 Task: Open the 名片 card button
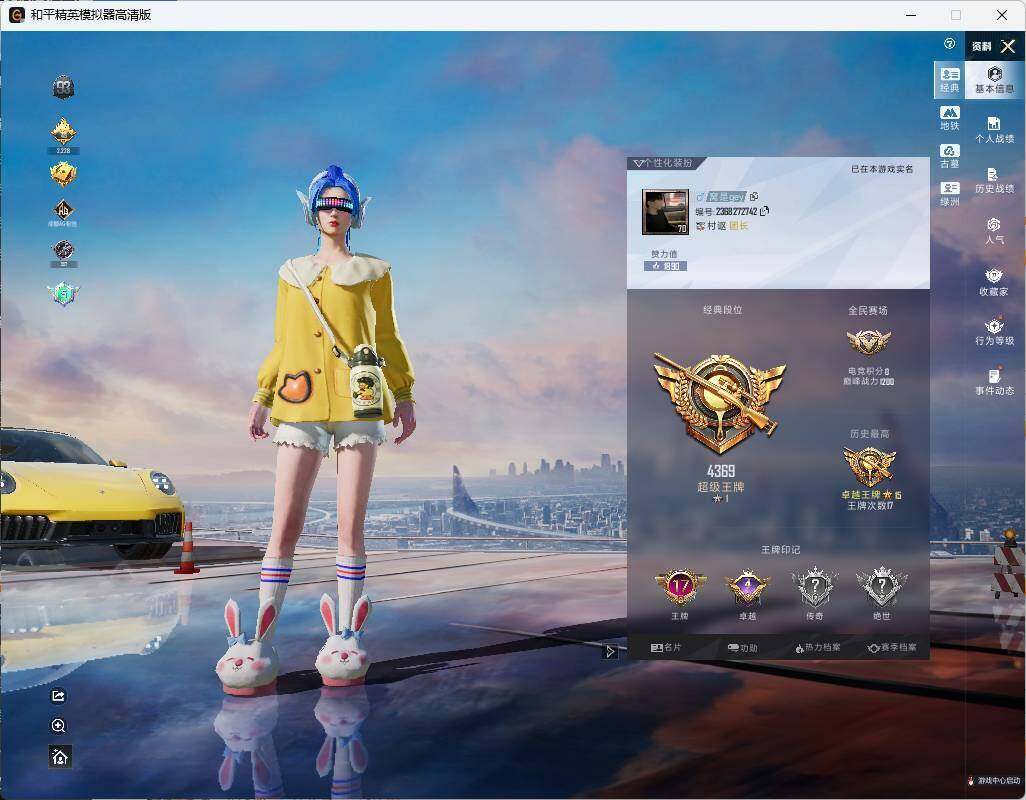[x=666, y=647]
